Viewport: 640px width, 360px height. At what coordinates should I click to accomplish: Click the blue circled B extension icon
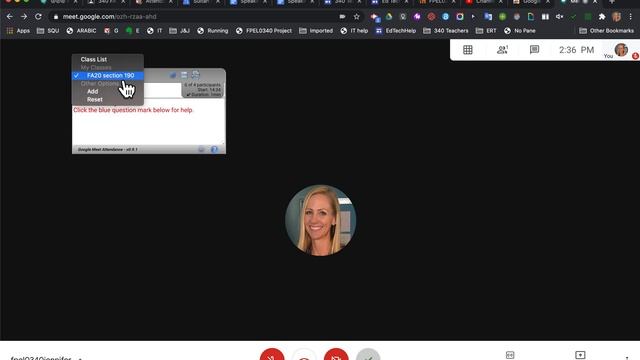(x=445, y=17)
